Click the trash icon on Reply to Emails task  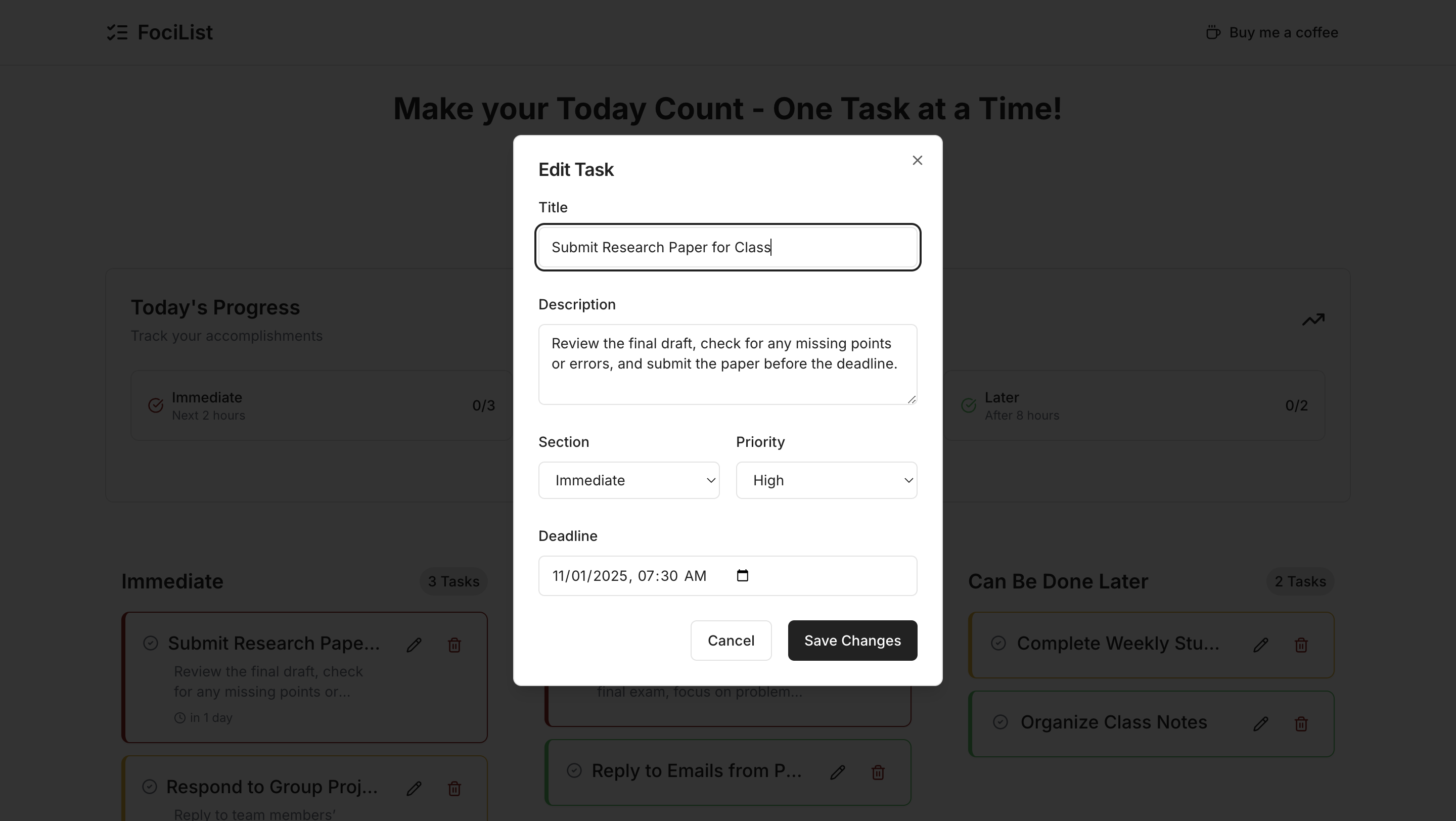[x=877, y=772]
